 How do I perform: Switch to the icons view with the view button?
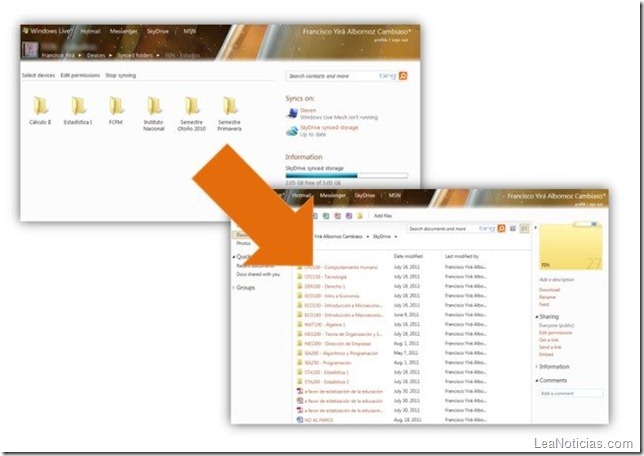click(513, 228)
